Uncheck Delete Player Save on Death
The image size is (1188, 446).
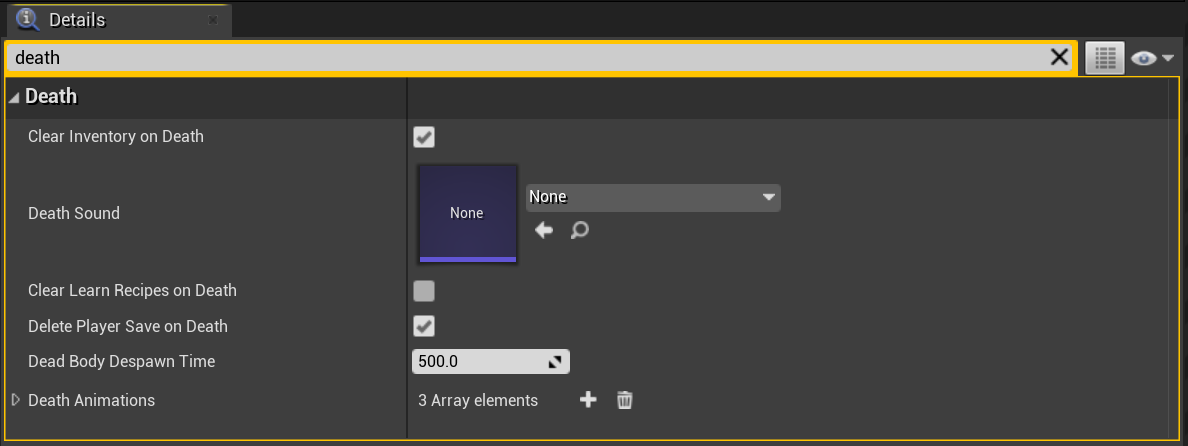(424, 326)
